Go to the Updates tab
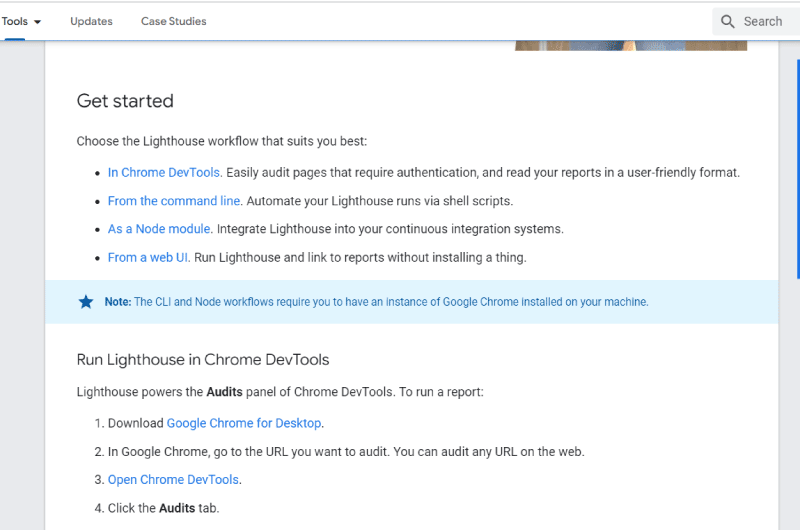The image size is (800, 530). [91, 21]
